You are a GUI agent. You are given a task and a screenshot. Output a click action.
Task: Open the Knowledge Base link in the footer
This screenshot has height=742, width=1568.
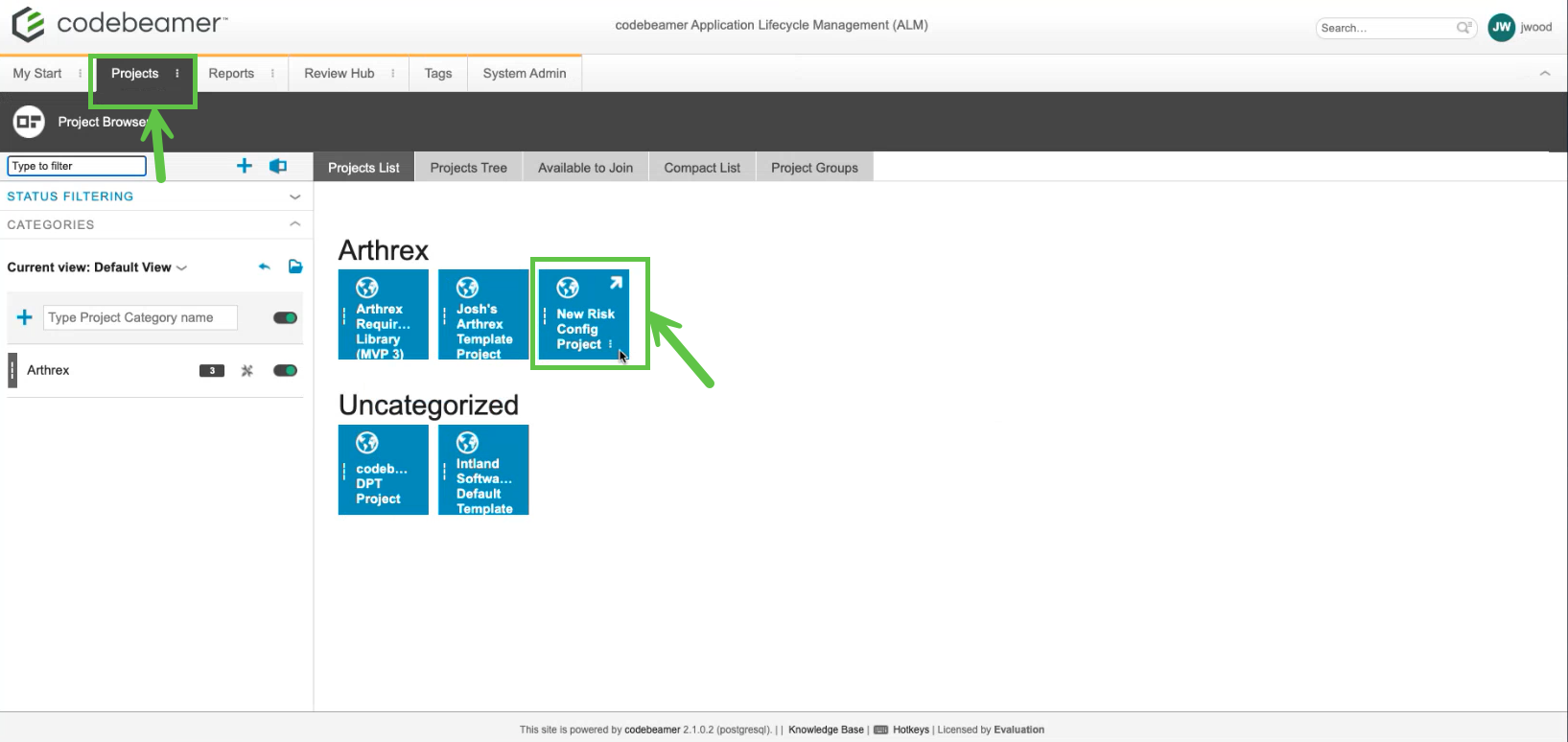click(826, 730)
